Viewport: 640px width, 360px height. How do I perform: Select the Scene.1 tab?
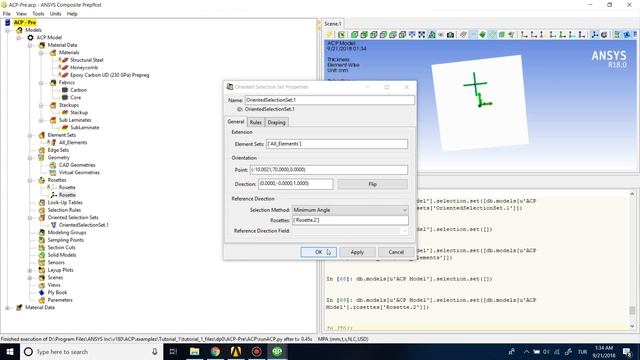pyautogui.click(x=333, y=24)
